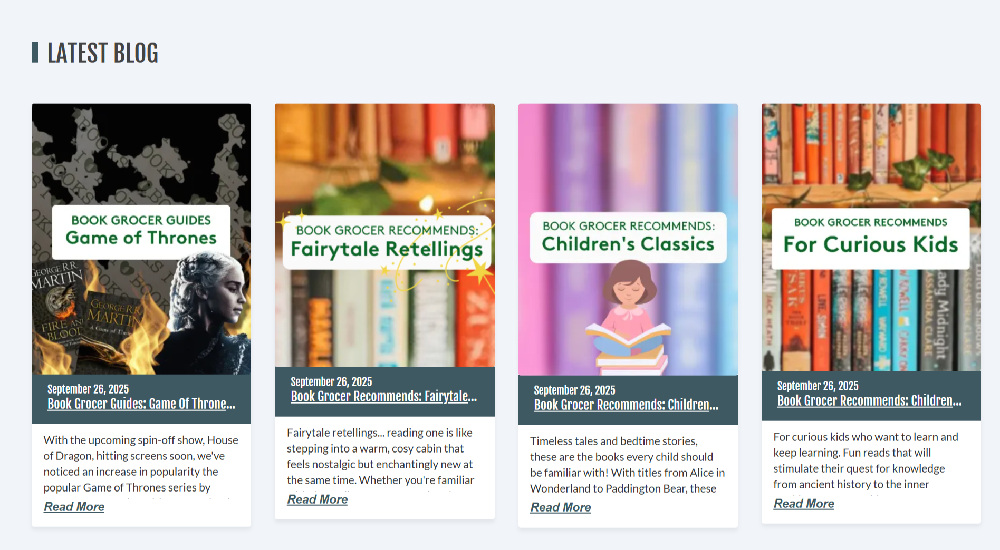The height and width of the screenshot is (550, 1000).
Task: Follow Read More for Timeless tales excerpt
Action: click(x=560, y=508)
